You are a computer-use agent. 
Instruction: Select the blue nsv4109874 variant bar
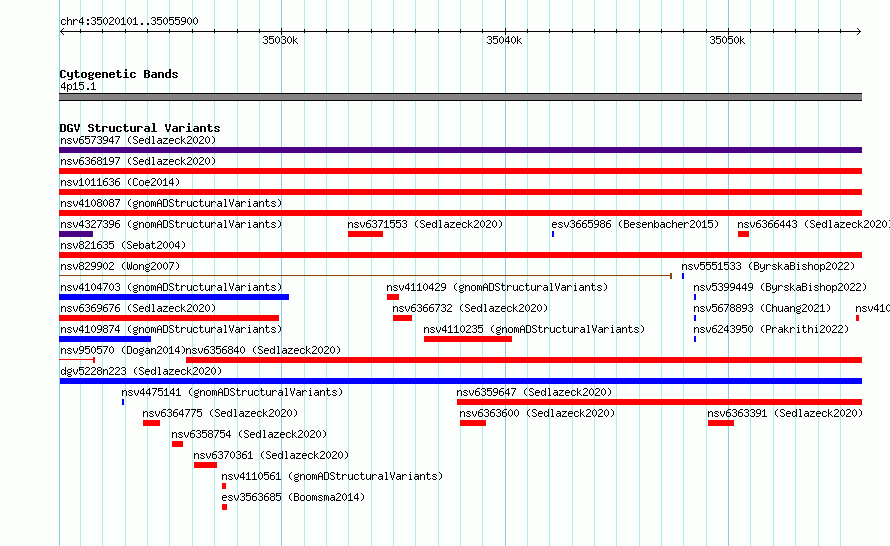coord(105,339)
